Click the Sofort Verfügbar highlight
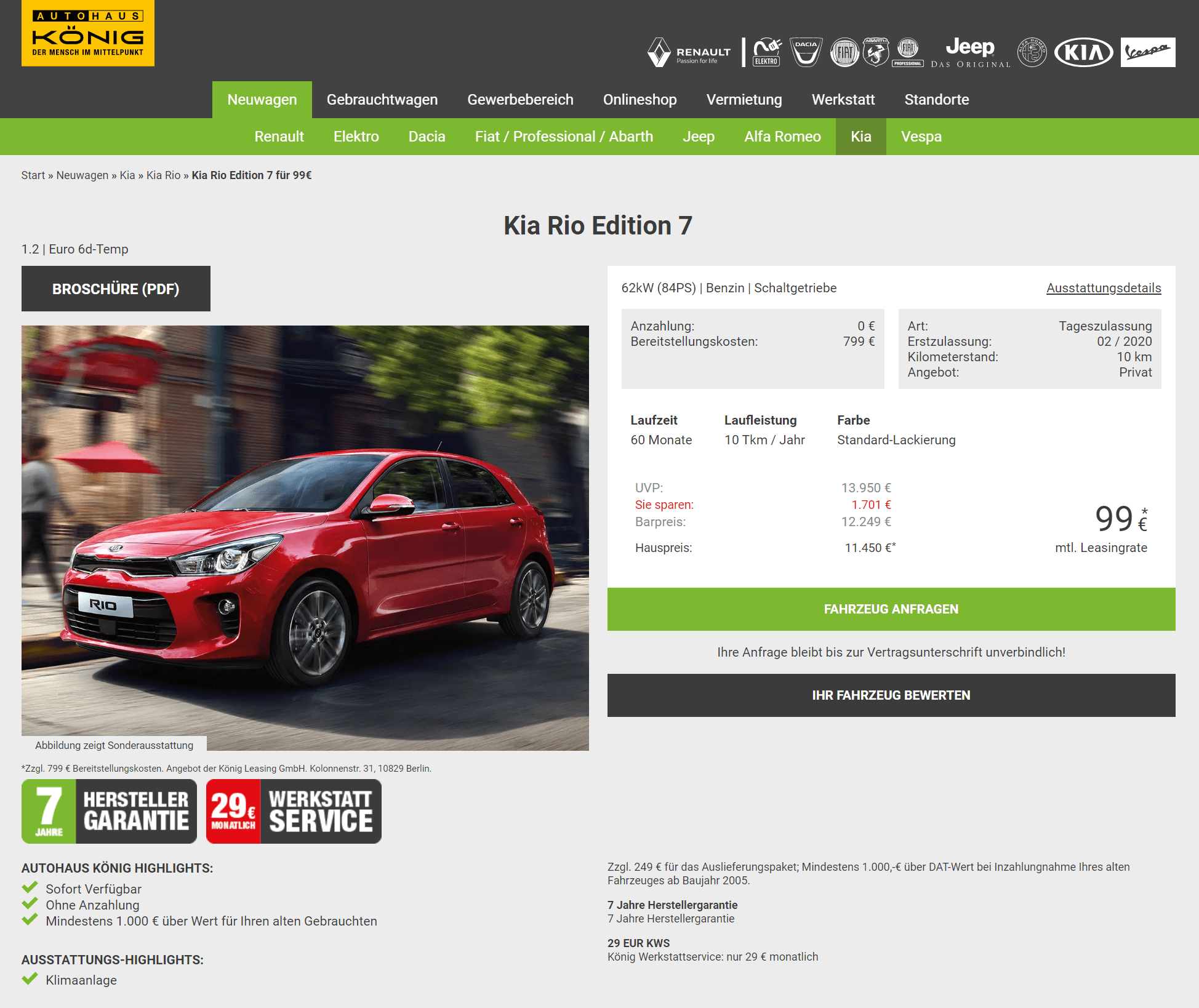Image resolution: width=1199 pixels, height=1008 pixels. [94, 889]
